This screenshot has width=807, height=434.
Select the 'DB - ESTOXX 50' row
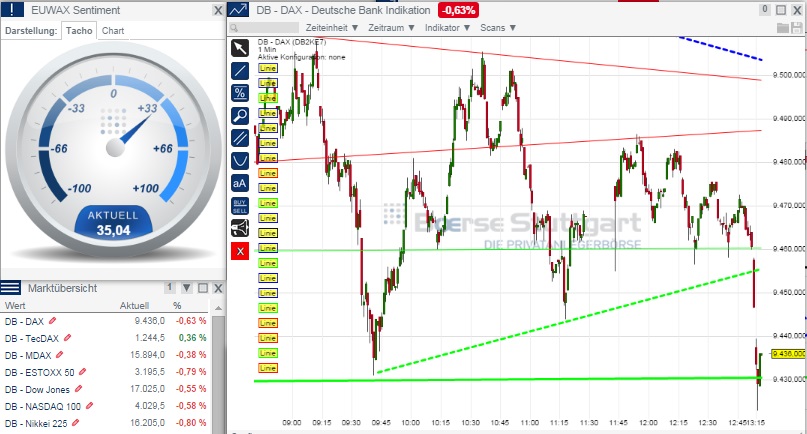[106, 372]
